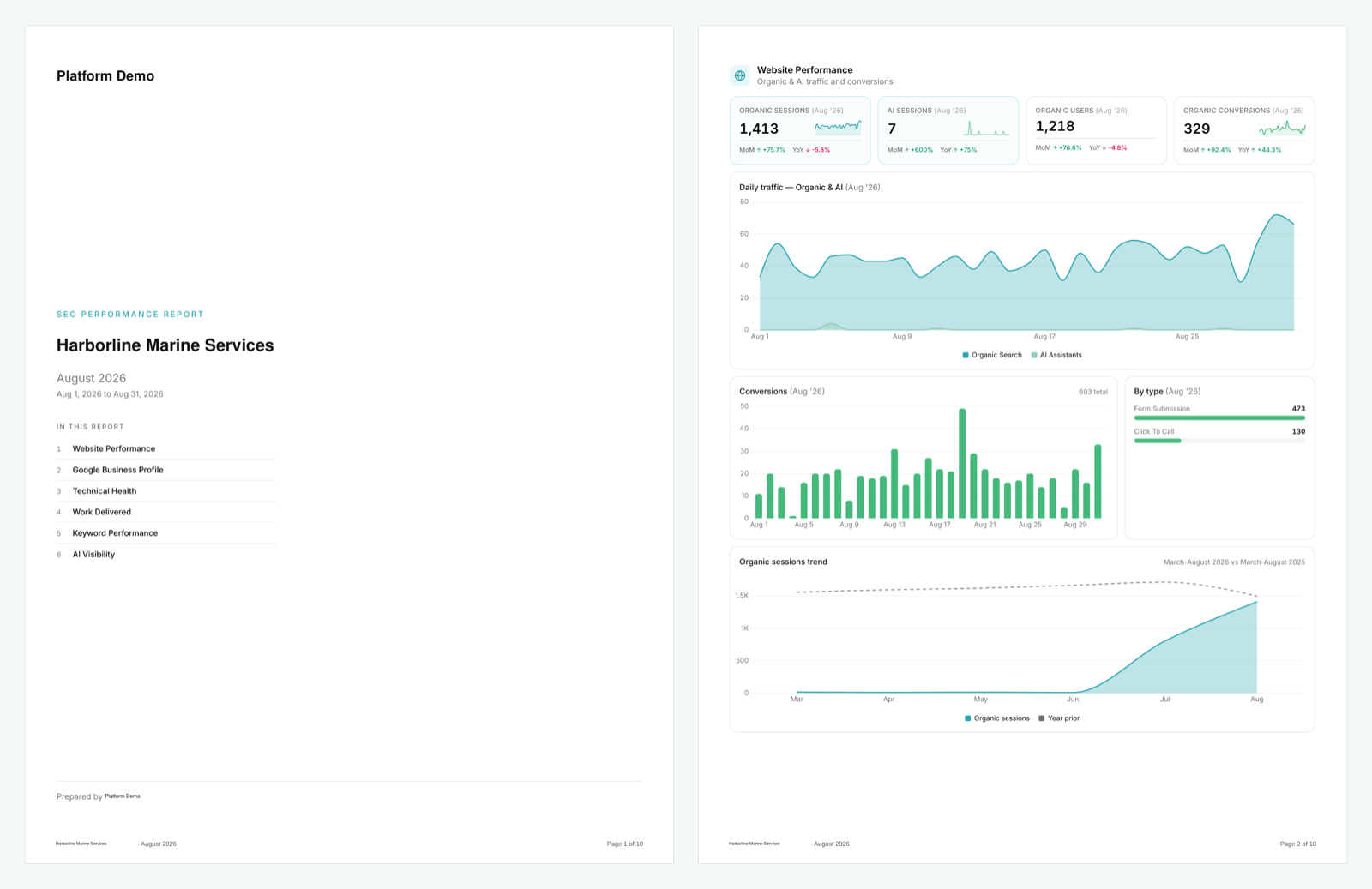Click the Organic sessions trend title
This screenshot has width=1372, height=889.
(783, 562)
